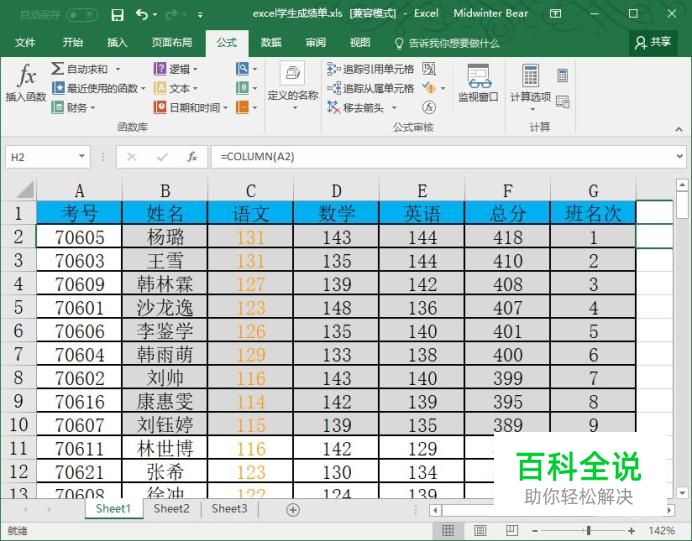Switch to the Sheet3 tab

[x=229, y=509]
